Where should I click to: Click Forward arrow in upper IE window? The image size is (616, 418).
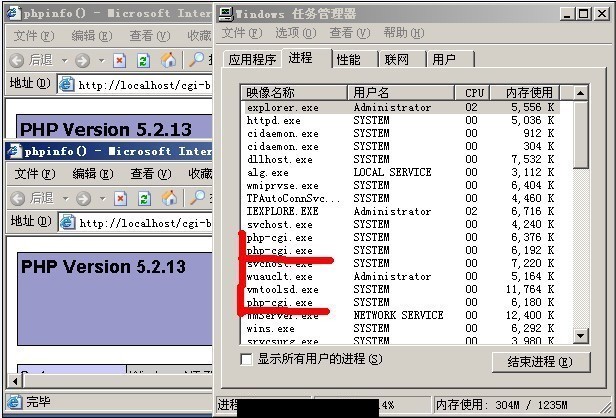[82, 60]
